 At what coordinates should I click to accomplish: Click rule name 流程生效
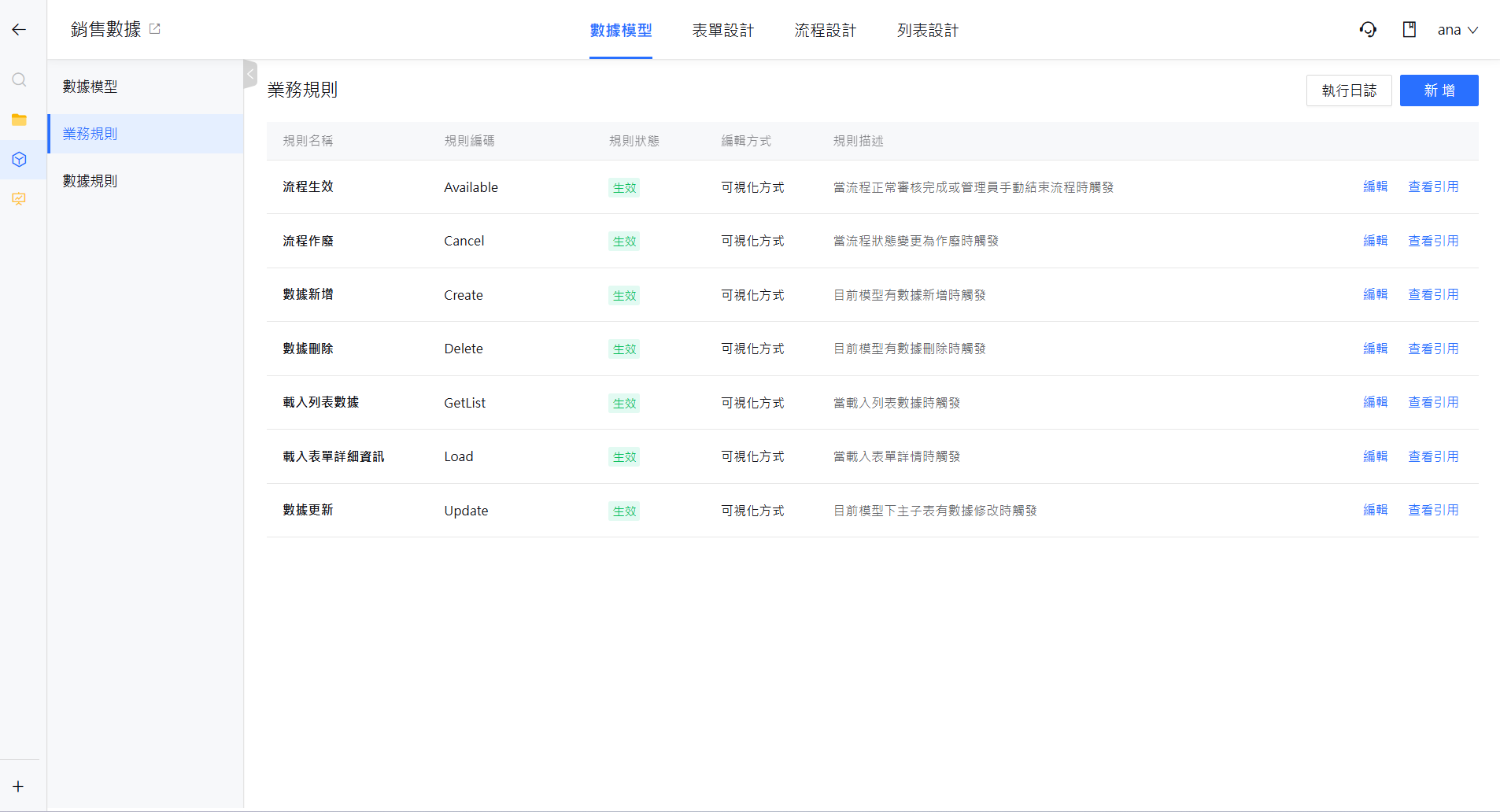(x=308, y=186)
